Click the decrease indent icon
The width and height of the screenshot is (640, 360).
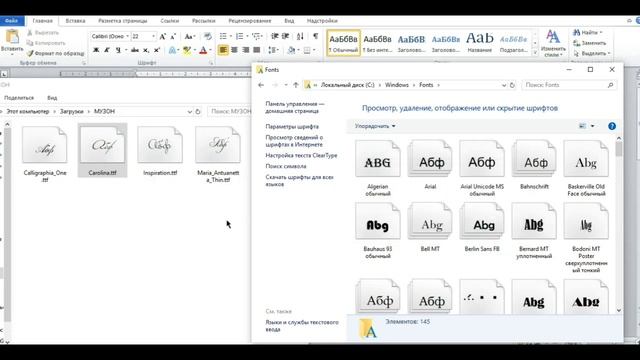275,37
